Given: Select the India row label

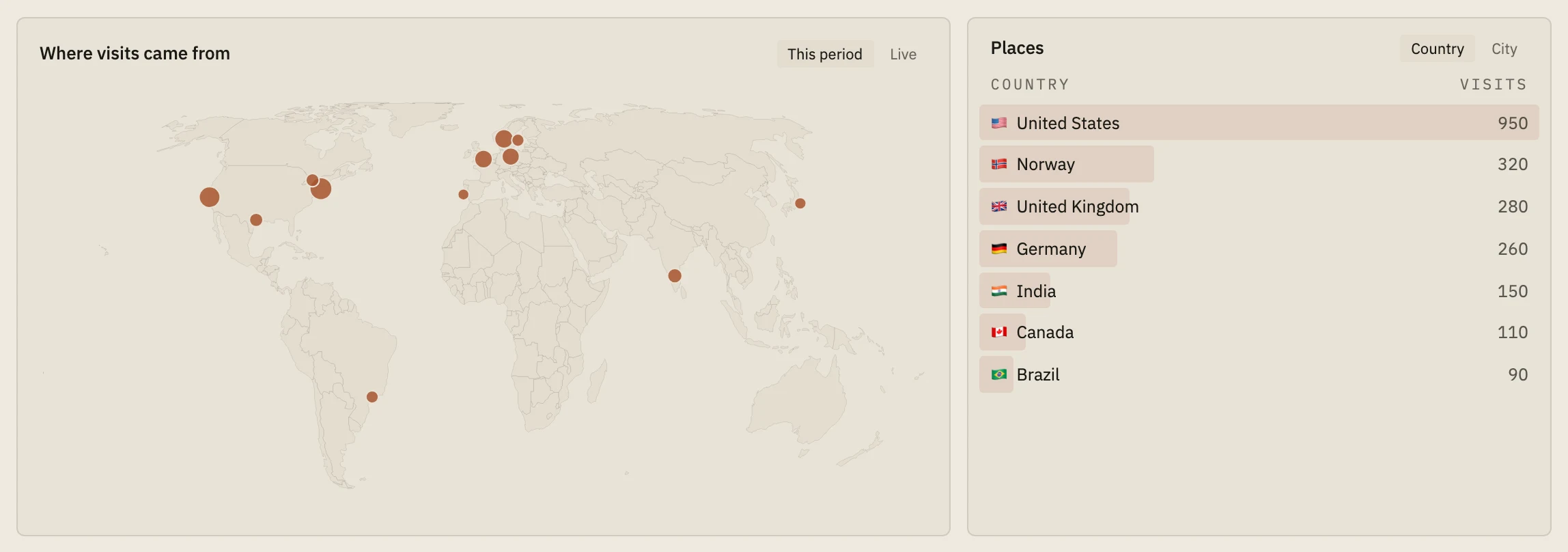Looking at the screenshot, I should point(1036,291).
